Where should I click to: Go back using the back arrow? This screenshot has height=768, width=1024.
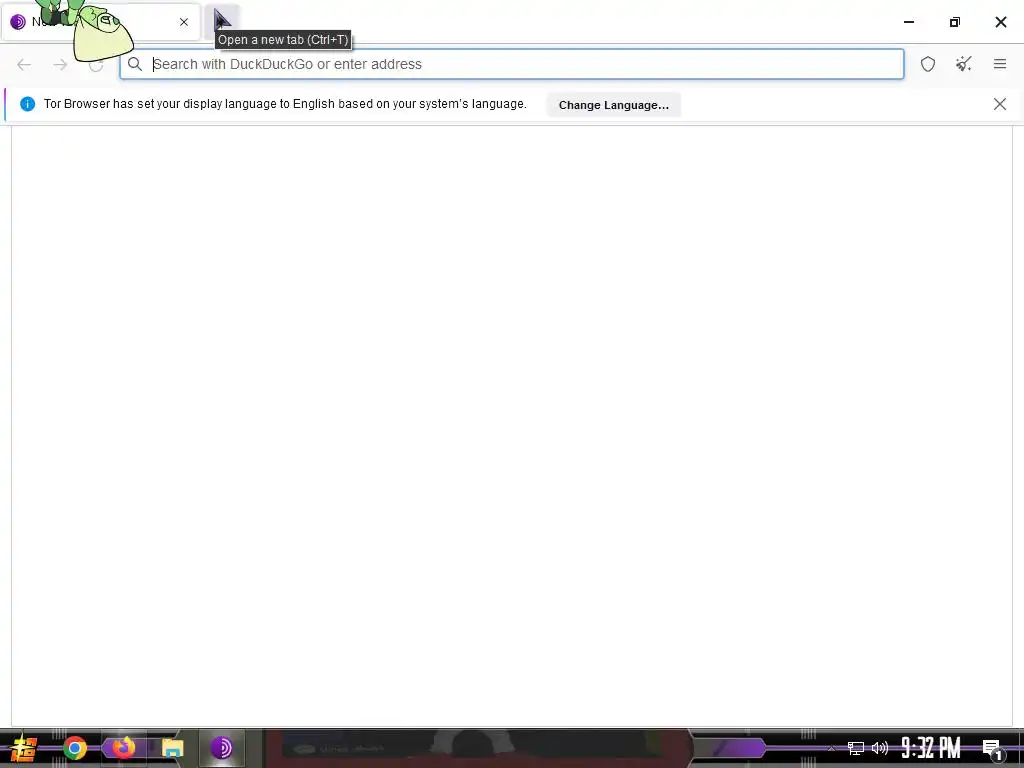[x=24, y=64]
